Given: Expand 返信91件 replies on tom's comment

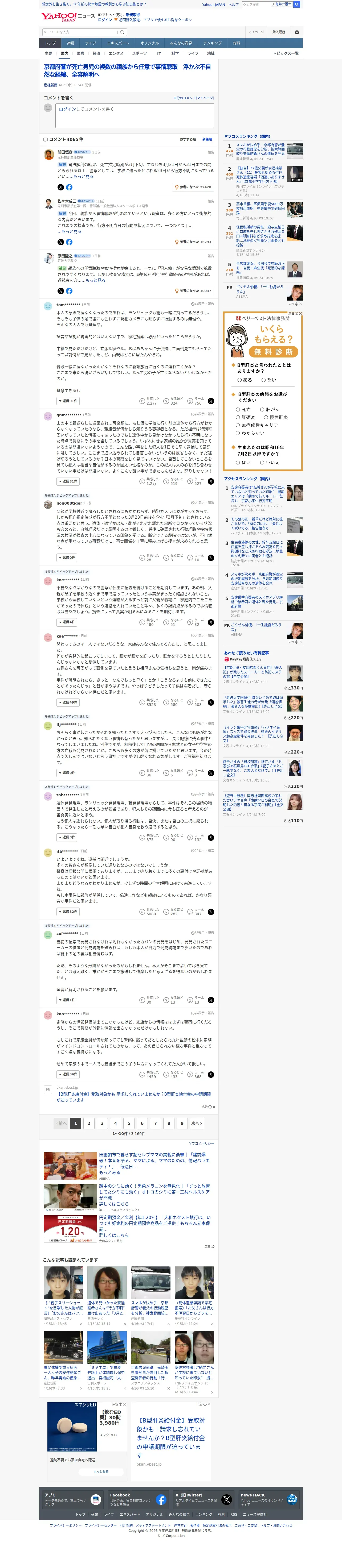Looking at the screenshot, I should [68, 401].
